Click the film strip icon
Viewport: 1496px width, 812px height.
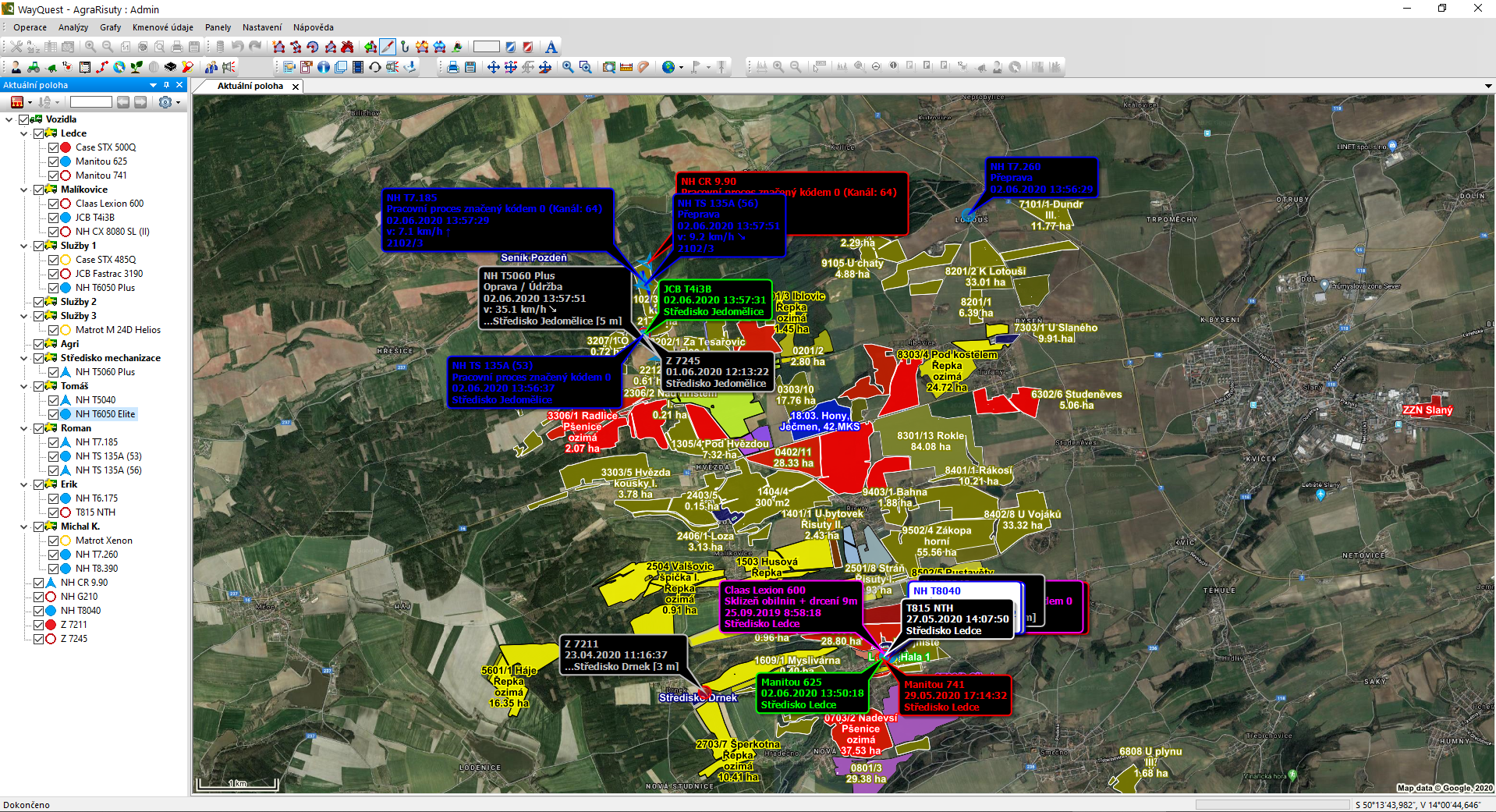click(358, 67)
